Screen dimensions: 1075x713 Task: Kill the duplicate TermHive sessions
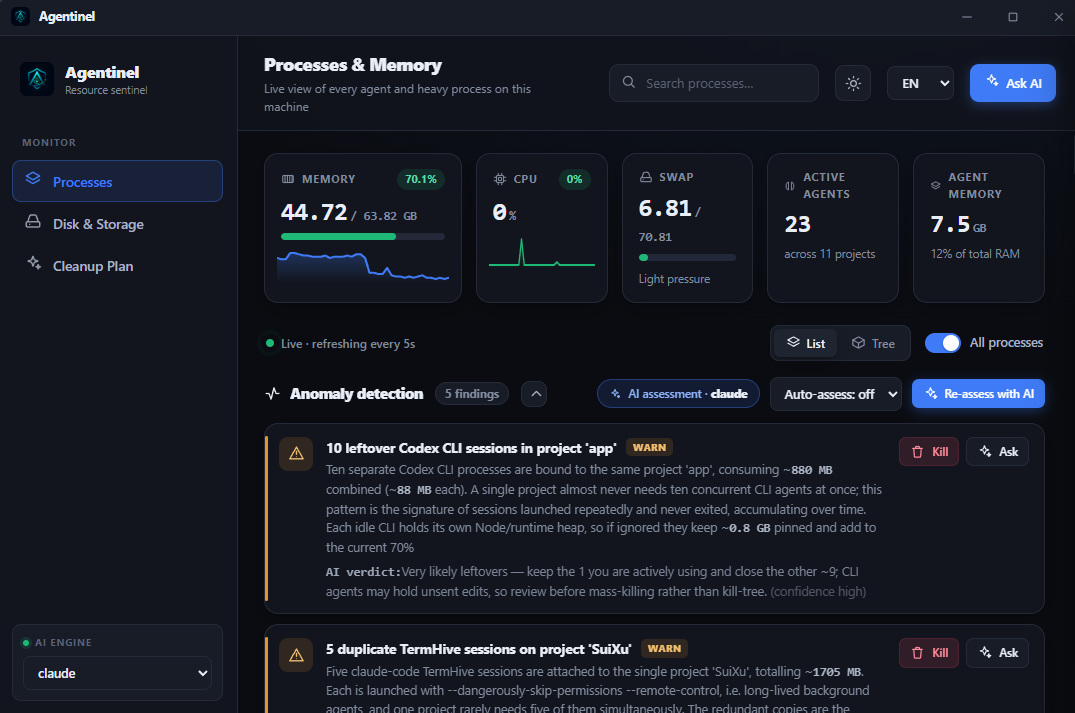[929, 653]
